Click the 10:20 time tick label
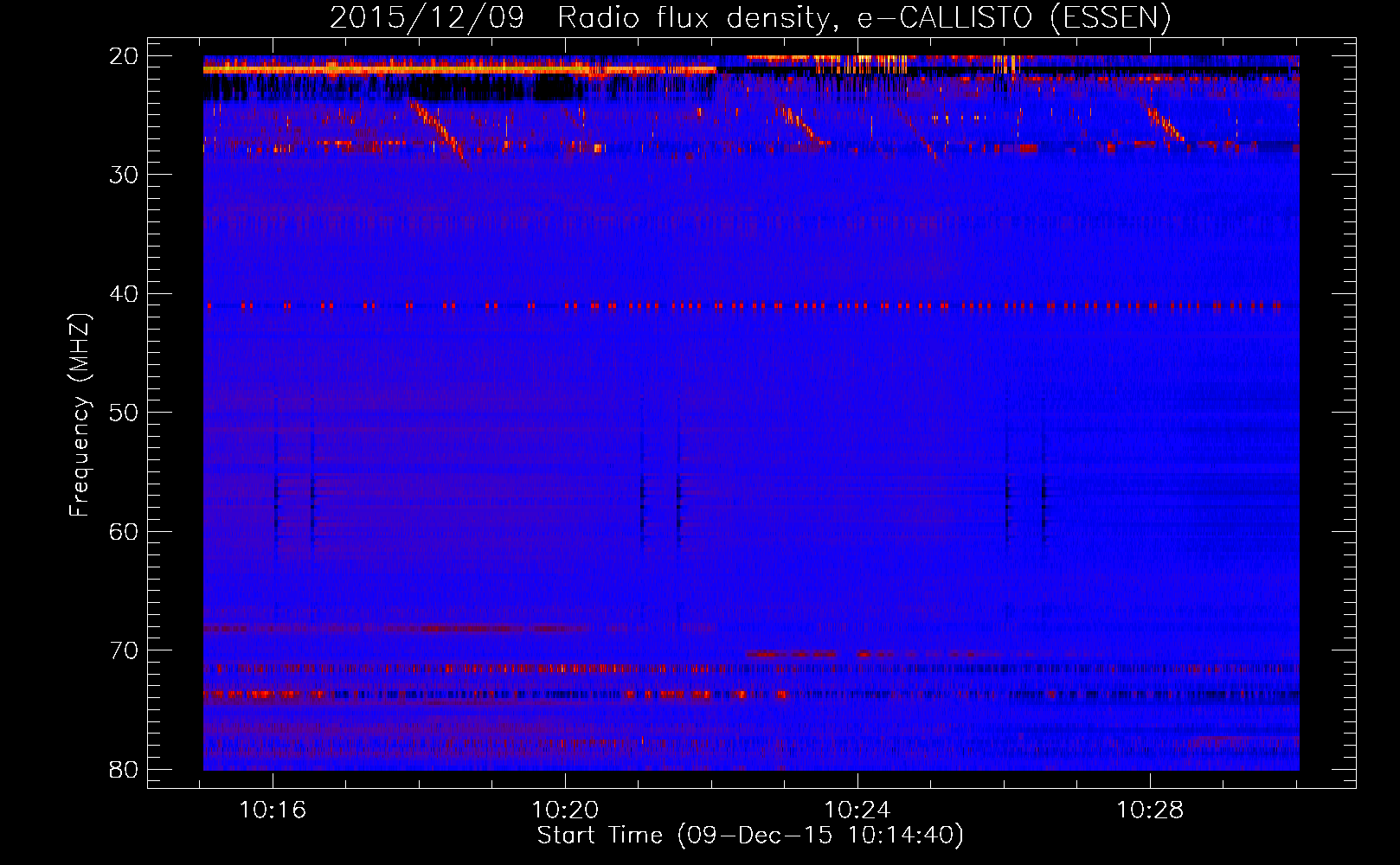Viewport: 1400px width, 865px height. 565,811
